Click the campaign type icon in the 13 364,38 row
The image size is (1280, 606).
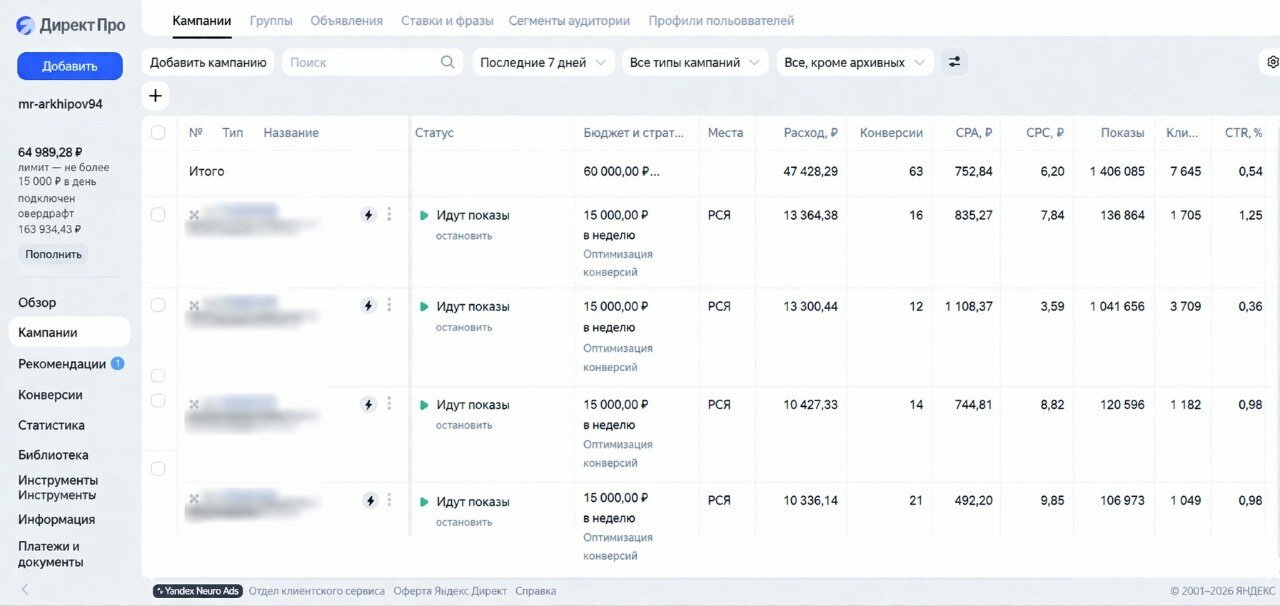[x=194, y=215]
